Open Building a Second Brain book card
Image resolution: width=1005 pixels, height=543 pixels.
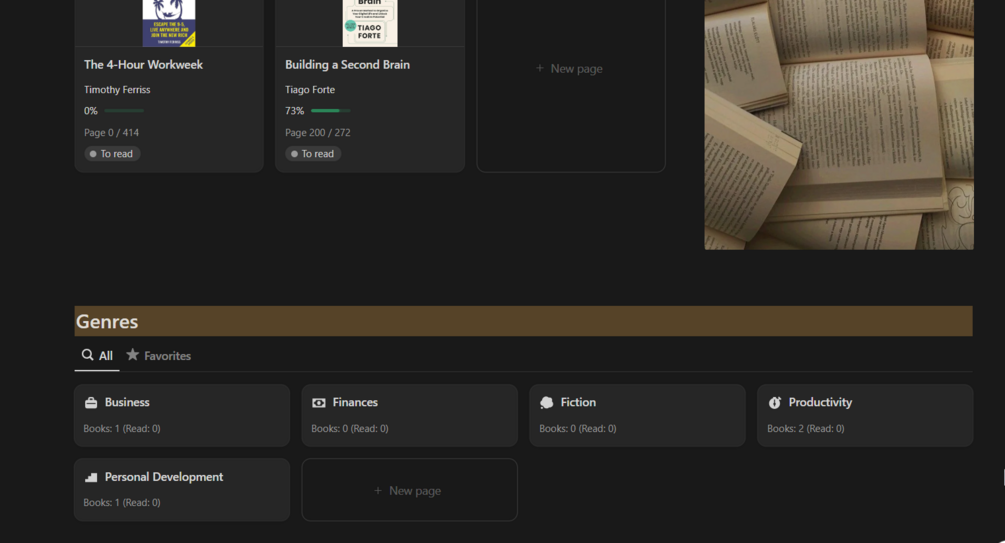(x=370, y=86)
